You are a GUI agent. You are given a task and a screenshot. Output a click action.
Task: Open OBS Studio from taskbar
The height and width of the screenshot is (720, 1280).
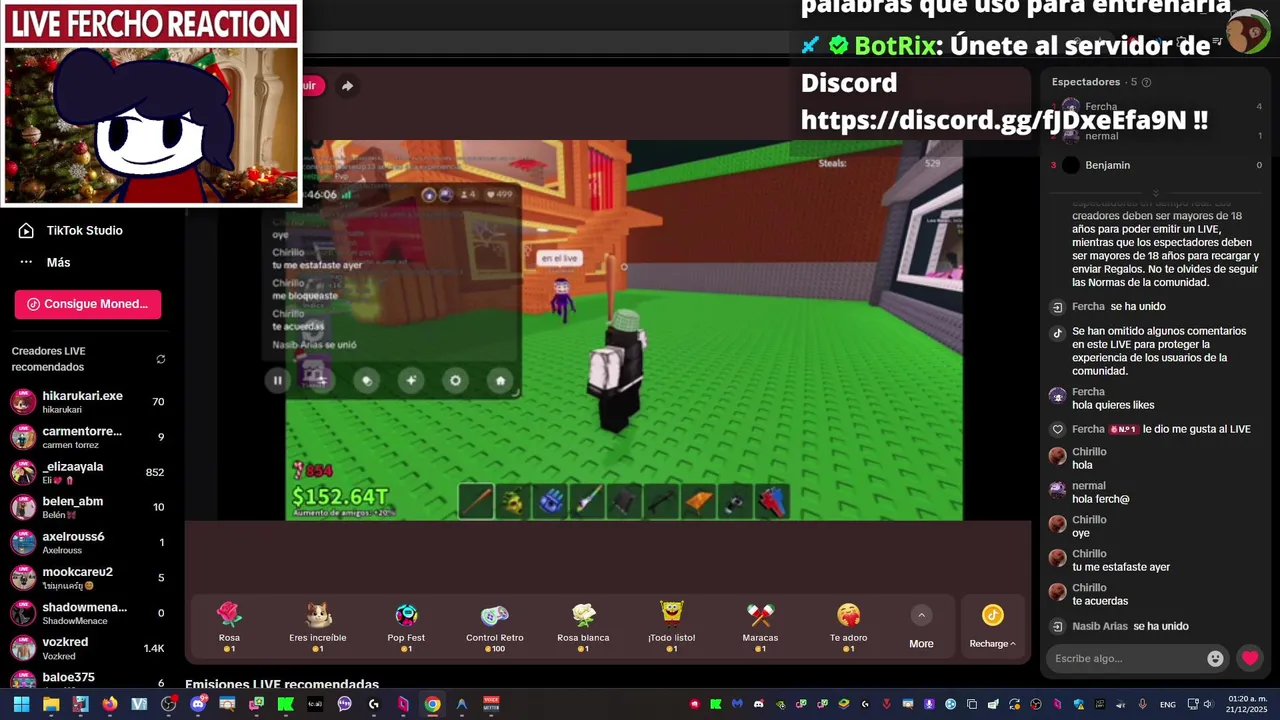pyautogui.click(x=168, y=704)
